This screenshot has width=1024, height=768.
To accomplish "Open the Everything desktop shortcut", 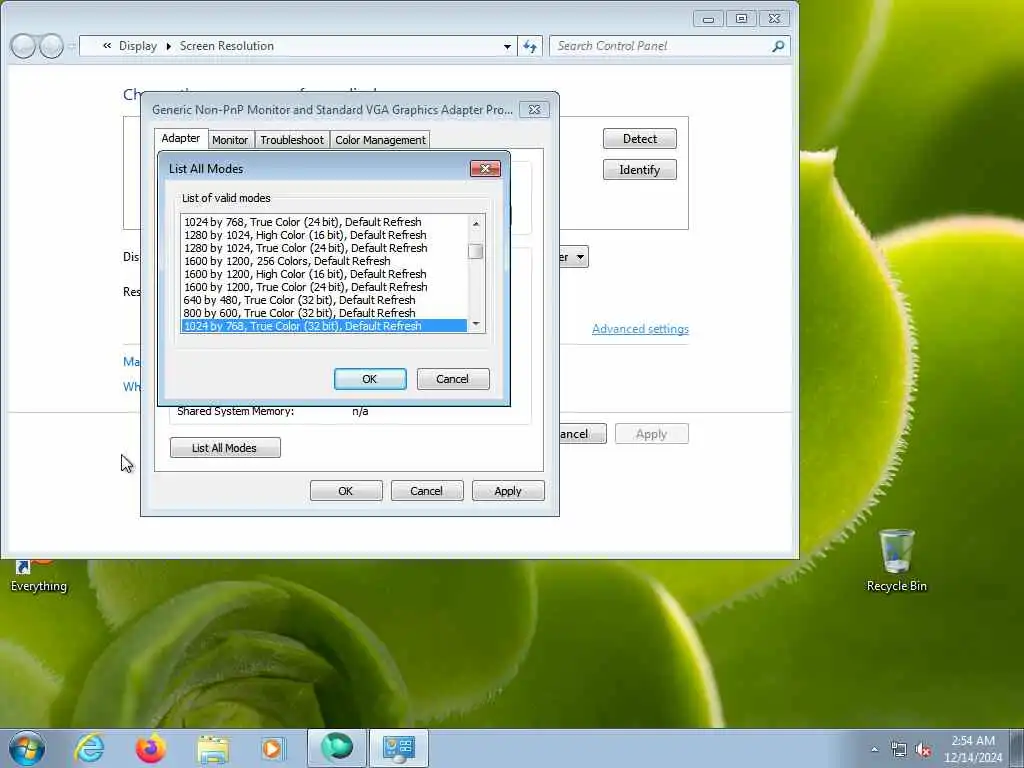I will pos(39,577).
